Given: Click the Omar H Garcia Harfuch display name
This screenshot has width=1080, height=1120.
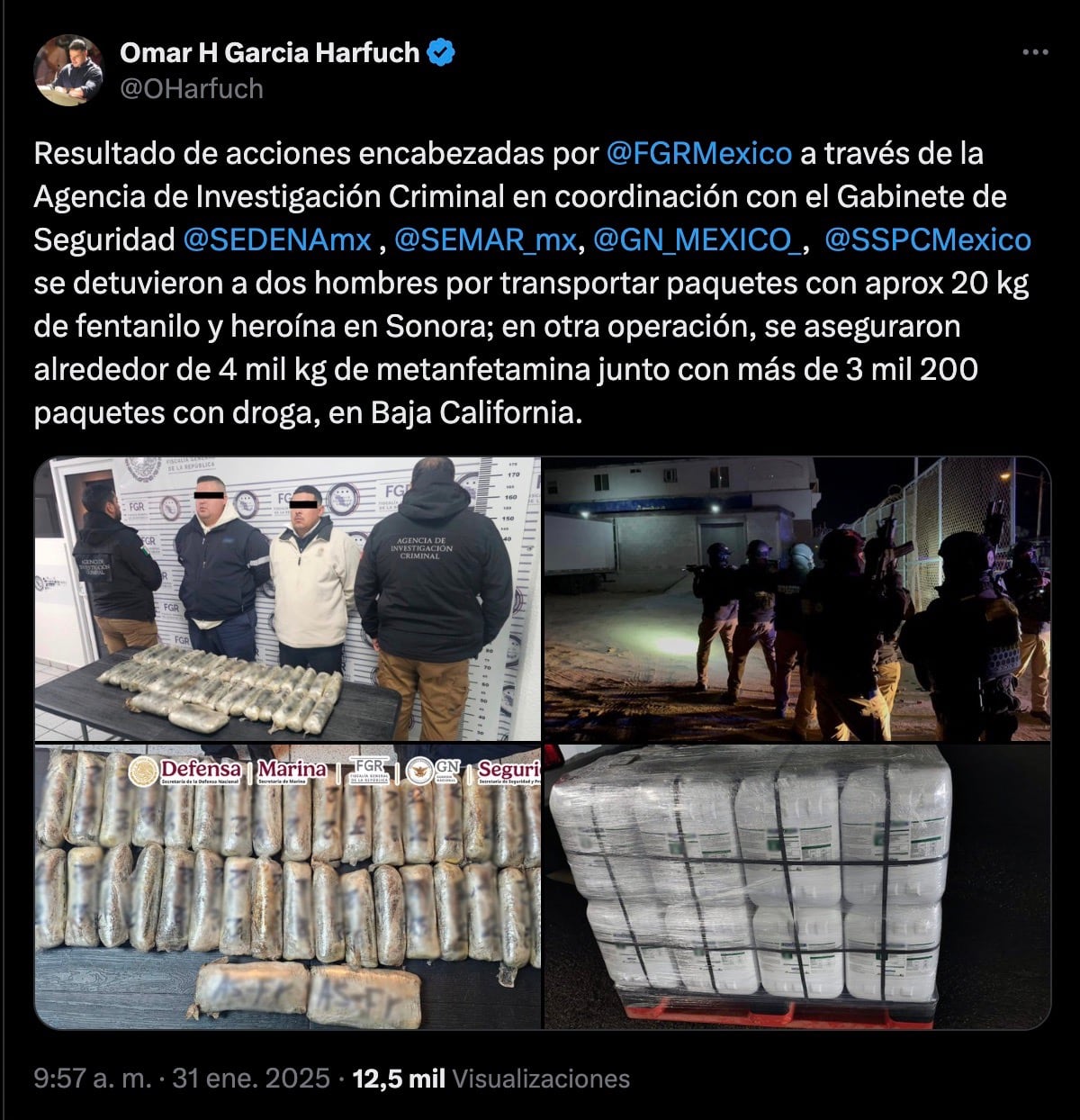Looking at the screenshot, I should (270, 53).
